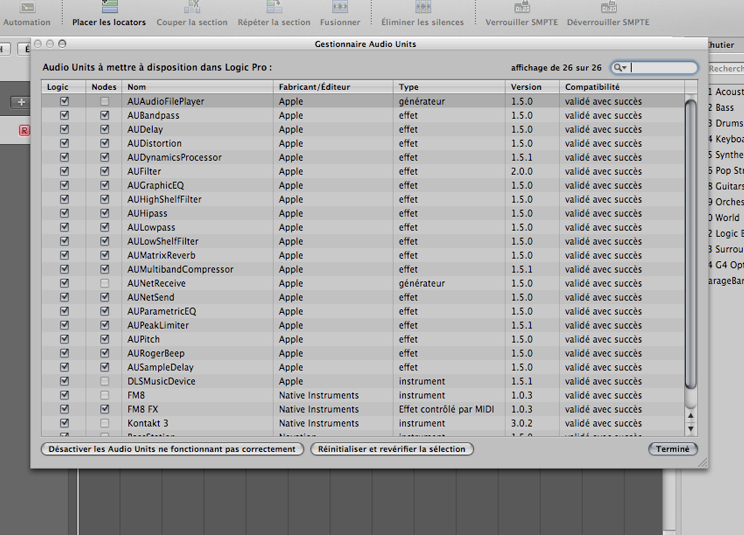This screenshot has height=535, width=744.
Task: Enable Nodes checkbox for AUAudioFilePlayer
Action: point(104,101)
